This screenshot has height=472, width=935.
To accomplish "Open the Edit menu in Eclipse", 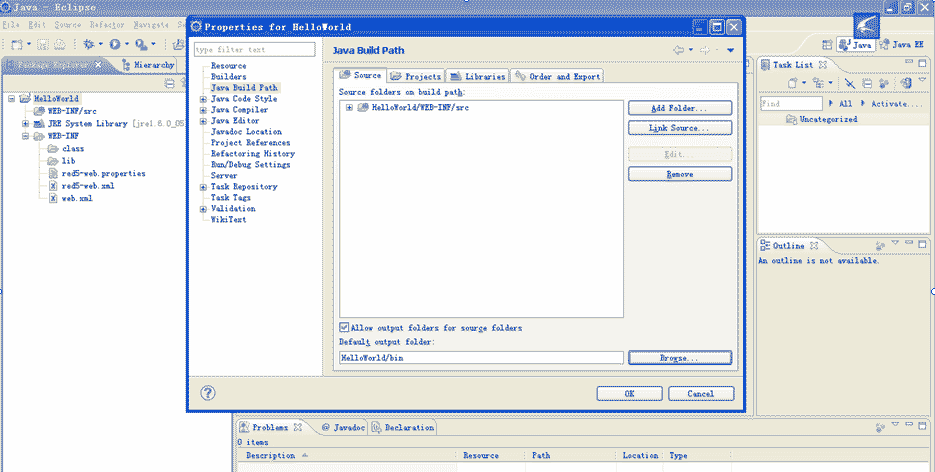I will [x=37, y=25].
